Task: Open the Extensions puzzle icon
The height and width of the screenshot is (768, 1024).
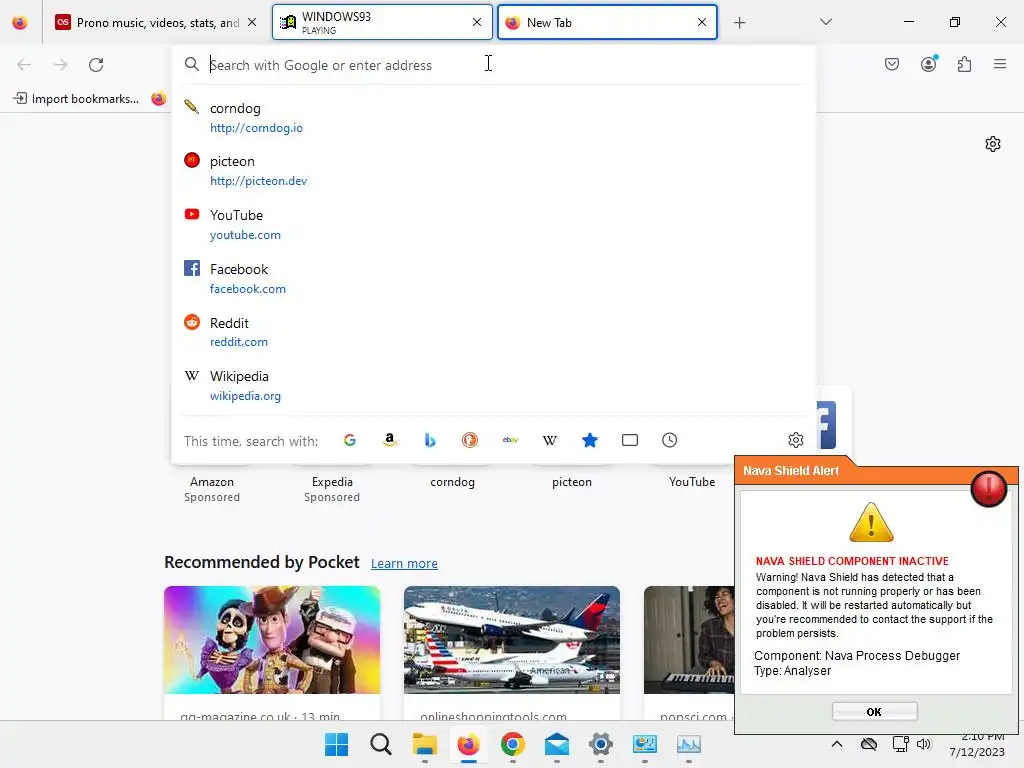Action: pos(965,64)
